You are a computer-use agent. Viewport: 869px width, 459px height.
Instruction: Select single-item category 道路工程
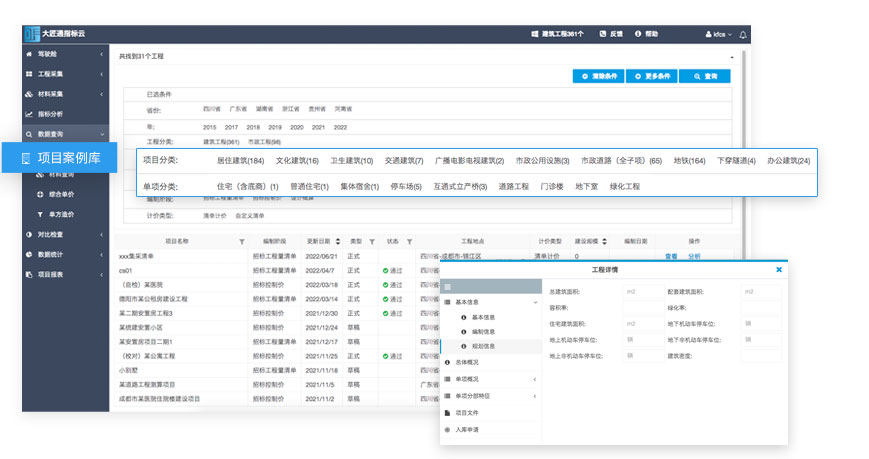514,187
